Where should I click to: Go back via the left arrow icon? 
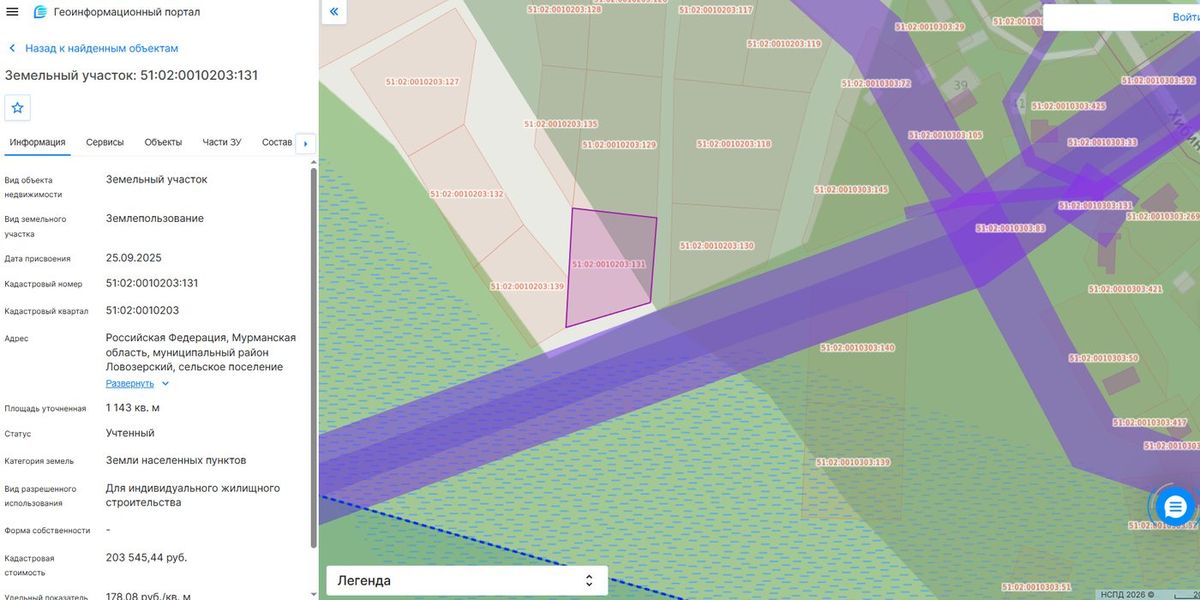point(12,48)
